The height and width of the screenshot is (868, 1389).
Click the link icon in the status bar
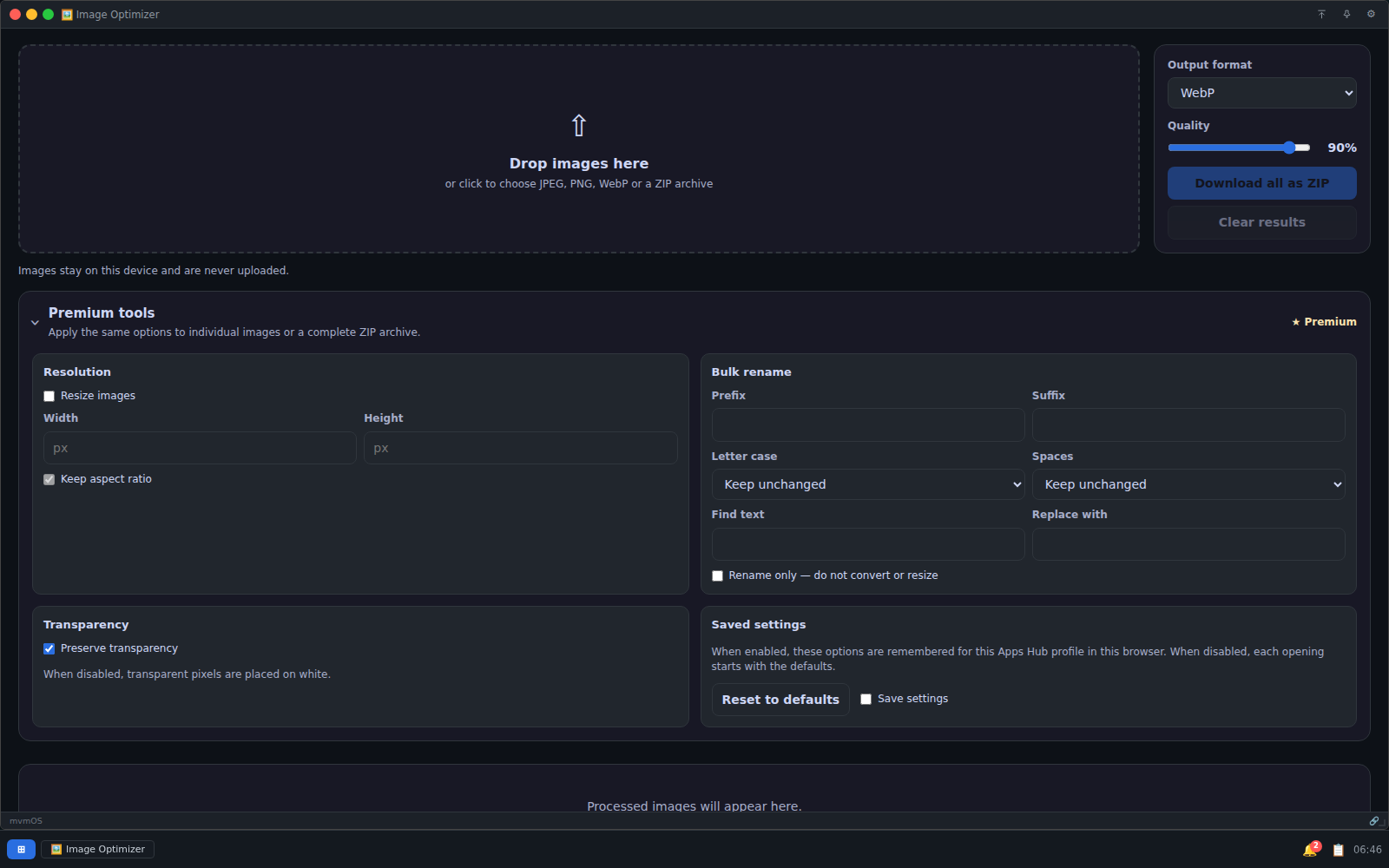1374,820
